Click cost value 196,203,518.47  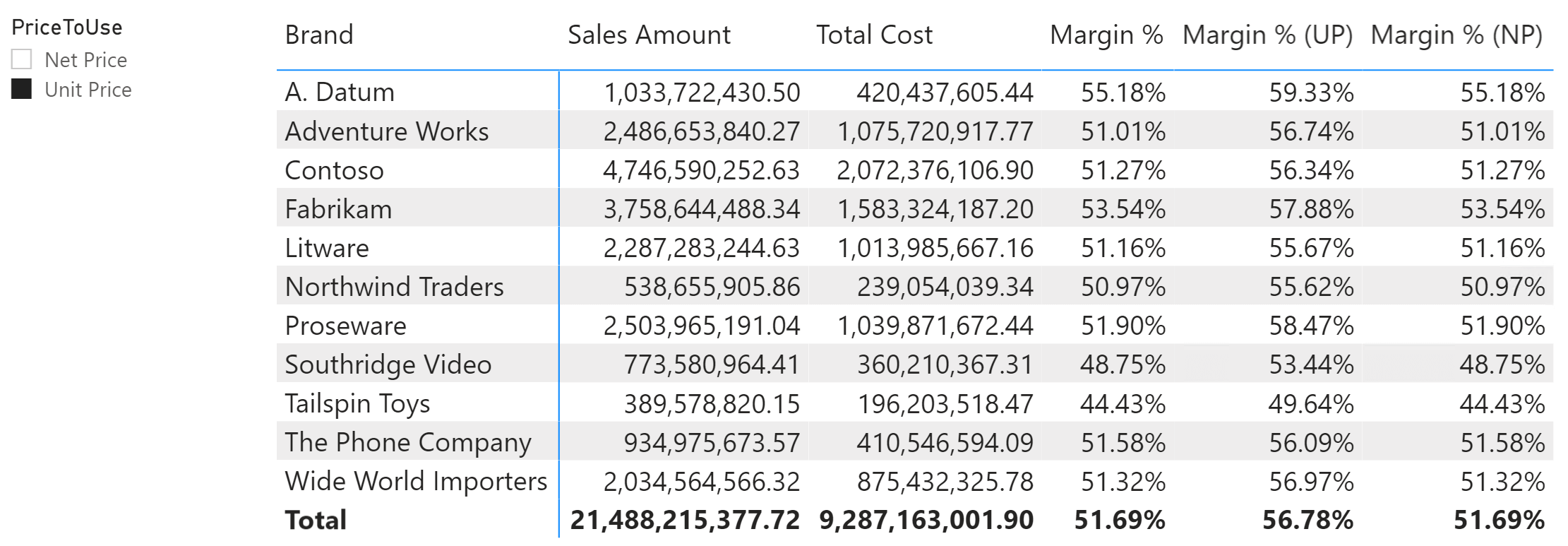tap(945, 404)
